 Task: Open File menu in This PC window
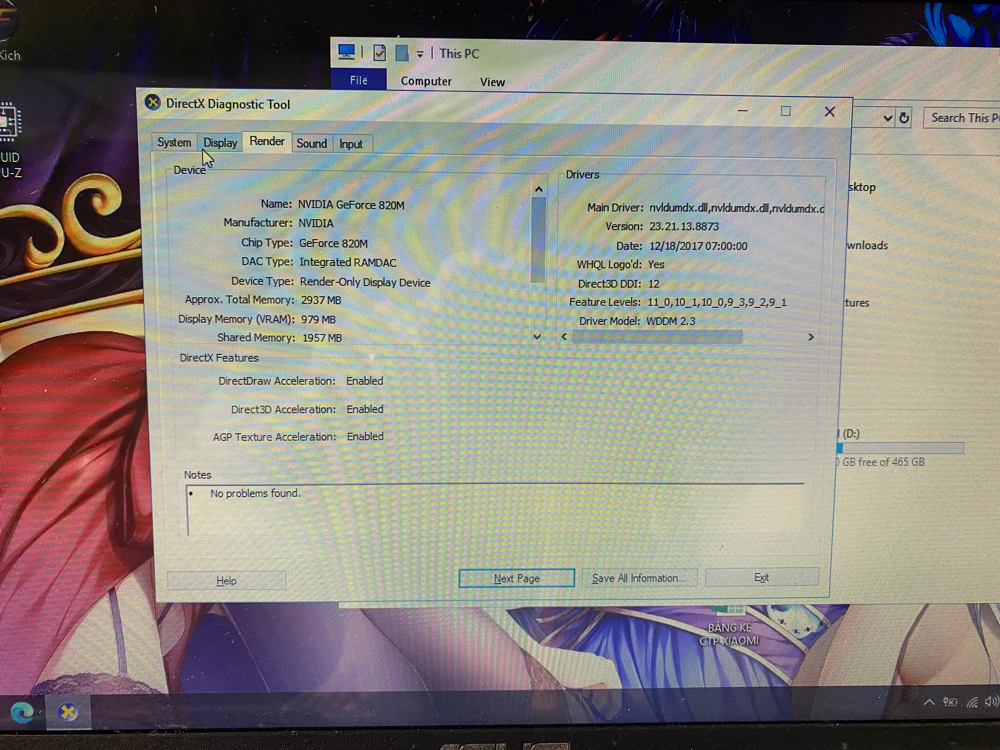[358, 80]
